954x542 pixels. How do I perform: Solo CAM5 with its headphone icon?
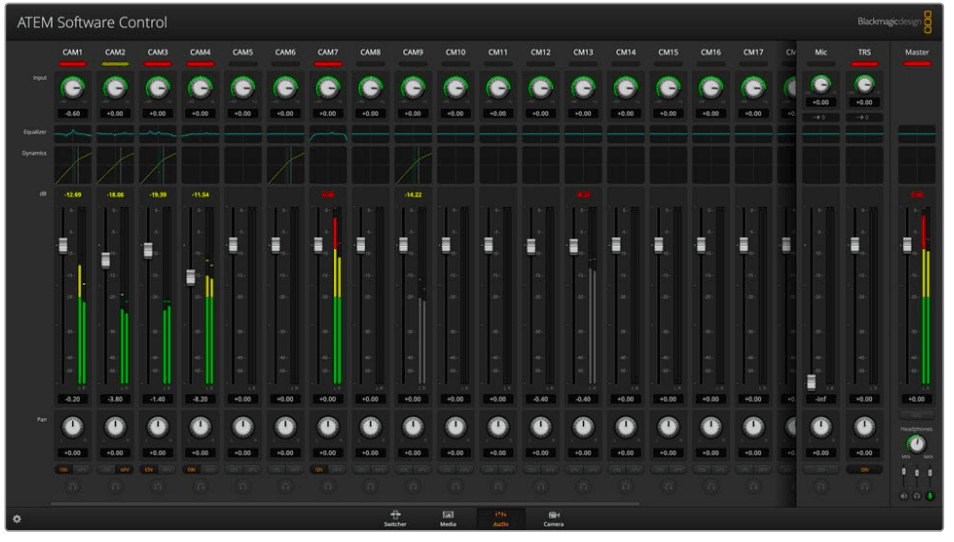click(x=243, y=486)
